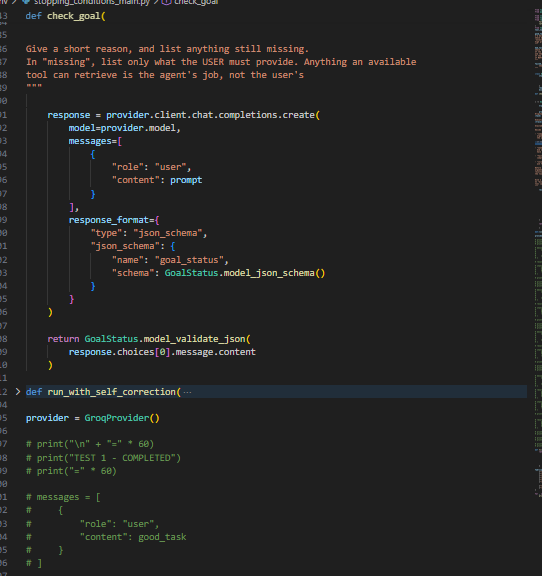The image size is (542, 576).
Task: Click the commented 'print("\n" + "=" * 60)' line
Action: click(x=90, y=444)
